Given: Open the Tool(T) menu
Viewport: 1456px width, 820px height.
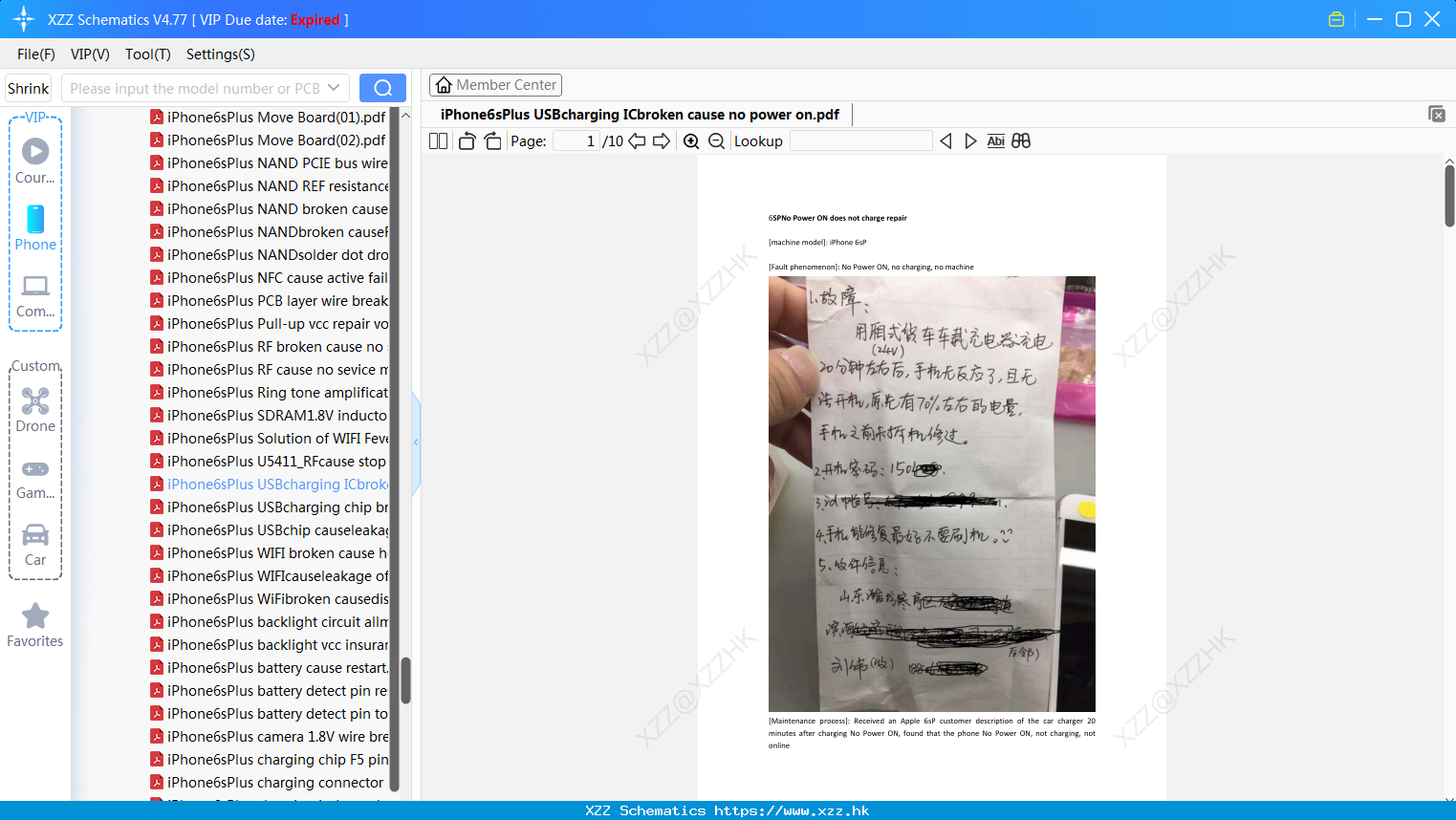Looking at the screenshot, I should [148, 54].
